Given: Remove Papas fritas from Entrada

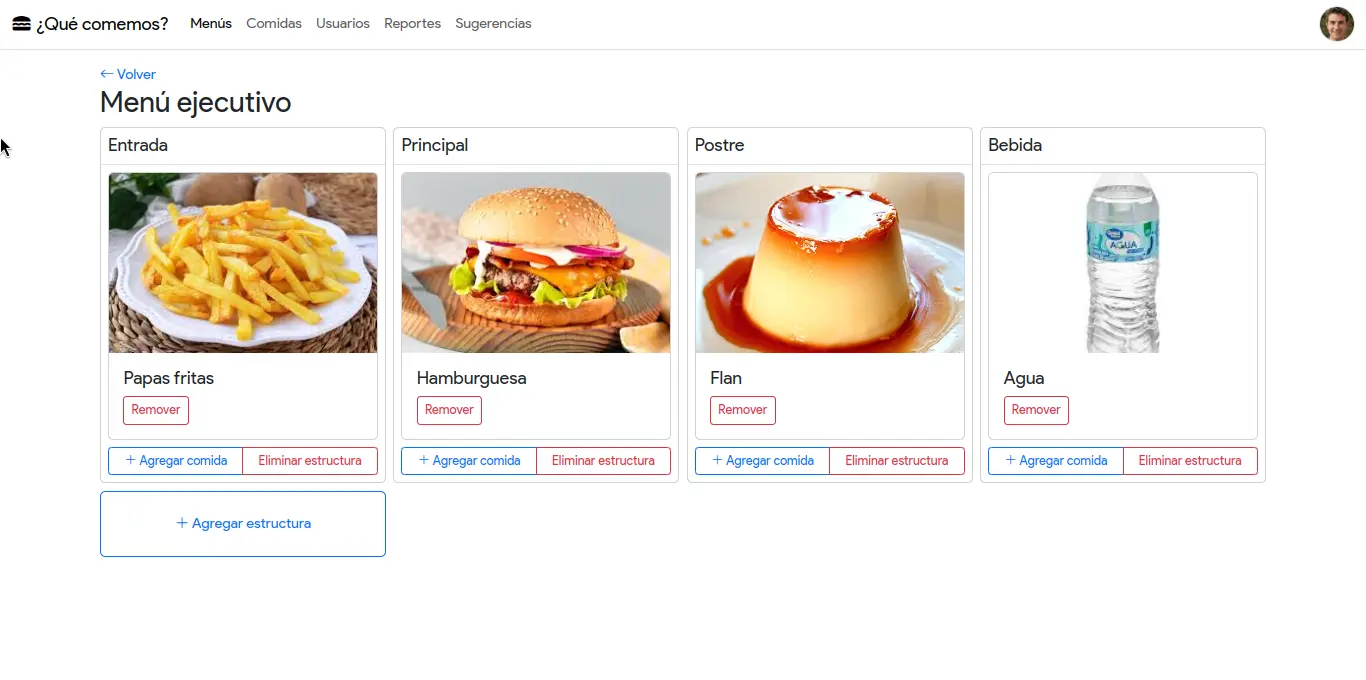Looking at the screenshot, I should pos(156,410).
